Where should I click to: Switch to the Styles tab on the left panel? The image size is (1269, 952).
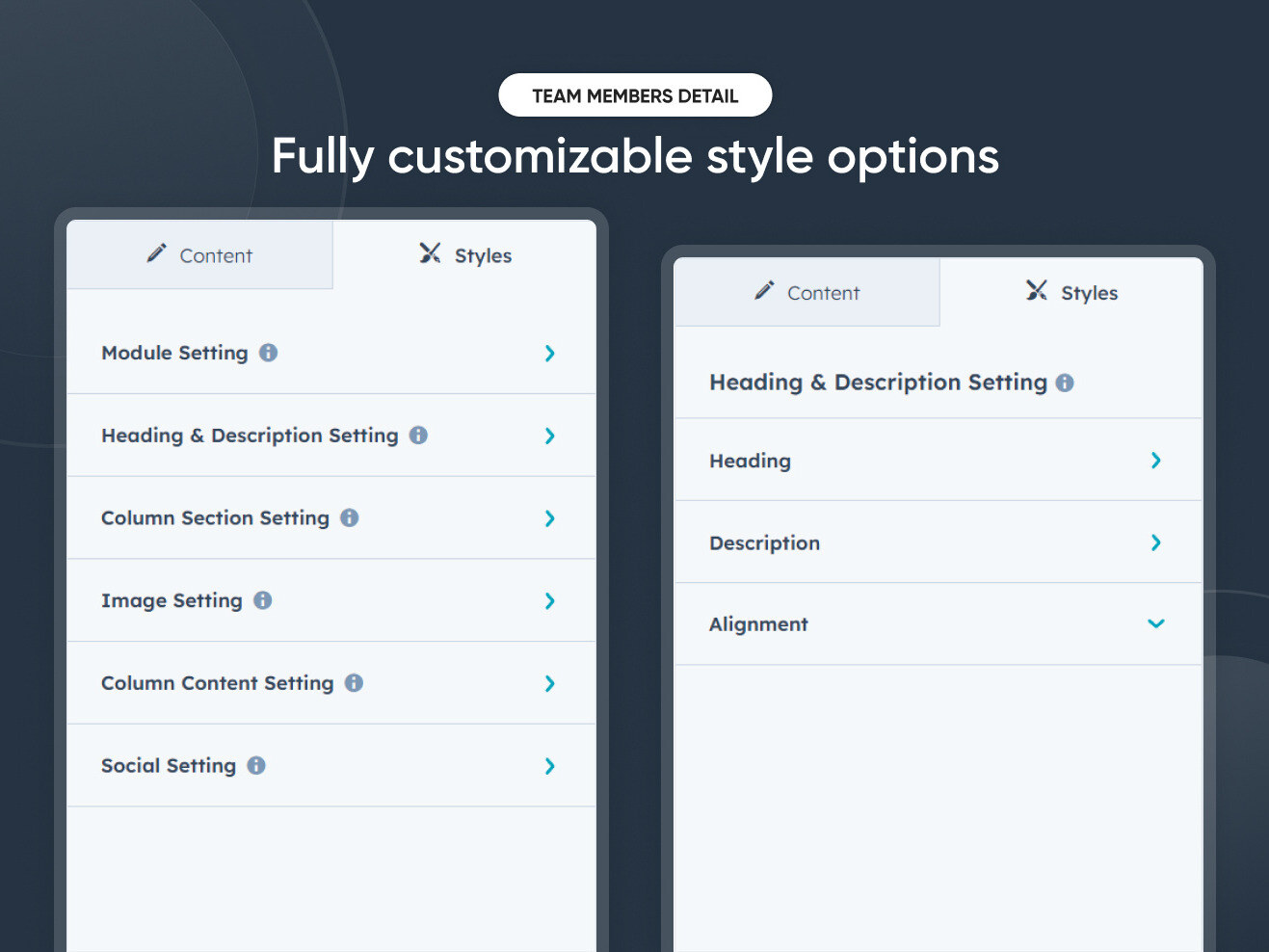(x=464, y=254)
